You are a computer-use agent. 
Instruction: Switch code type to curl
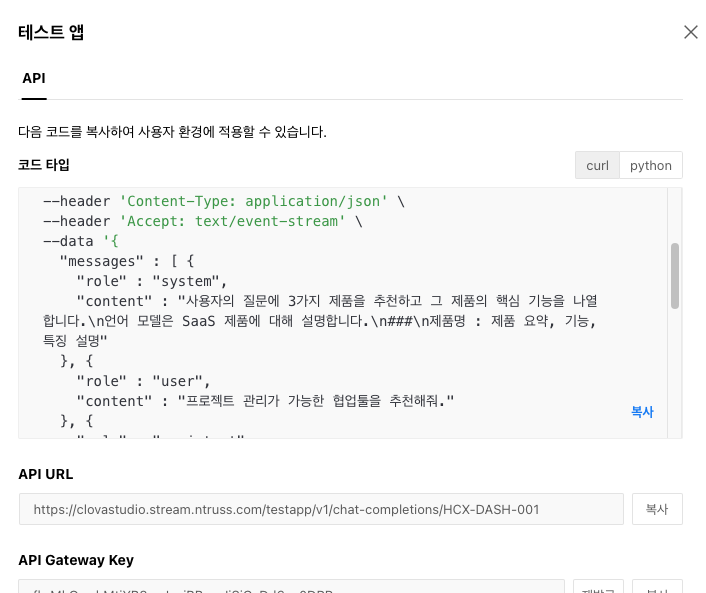pyautogui.click(x=597, y=165)
